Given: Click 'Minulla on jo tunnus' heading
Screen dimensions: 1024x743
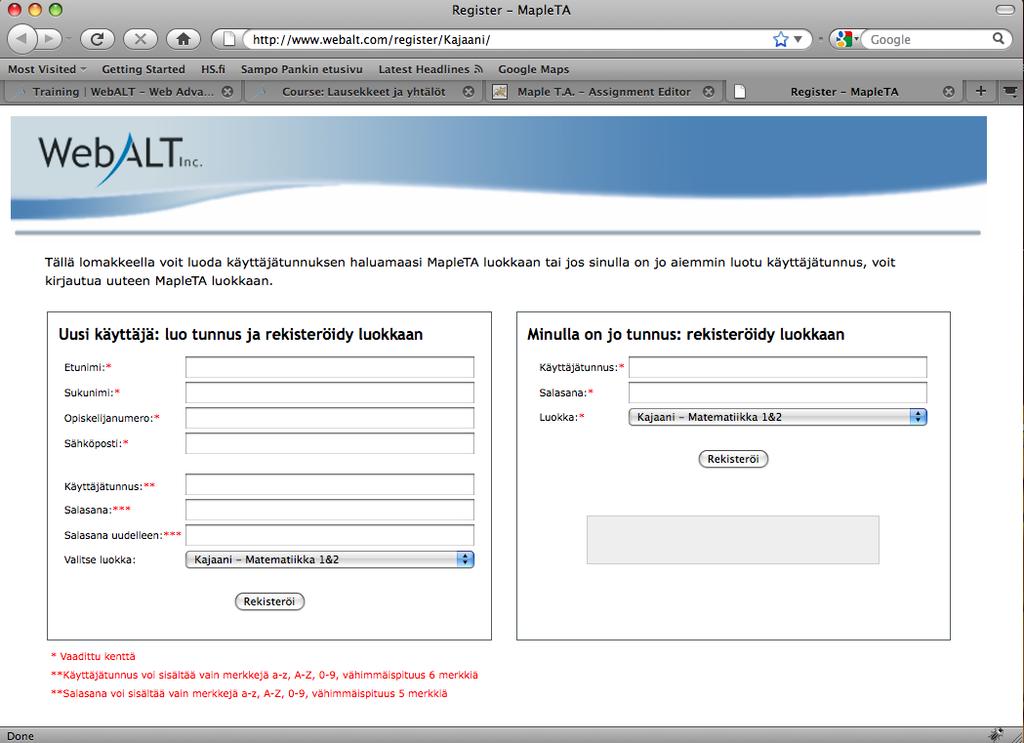Looking at the screenshot, I should 686,334.
